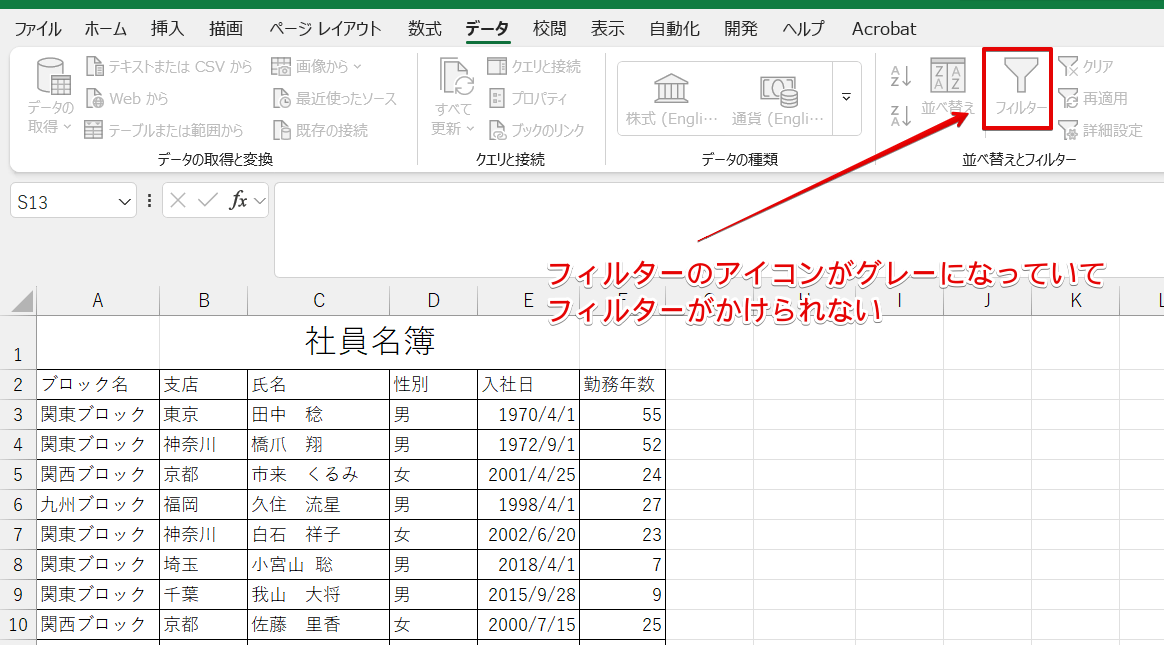Click the formula bar Insert Function fx icon
Viewport: 1164px width, 645px height.
tap(238, 201)
